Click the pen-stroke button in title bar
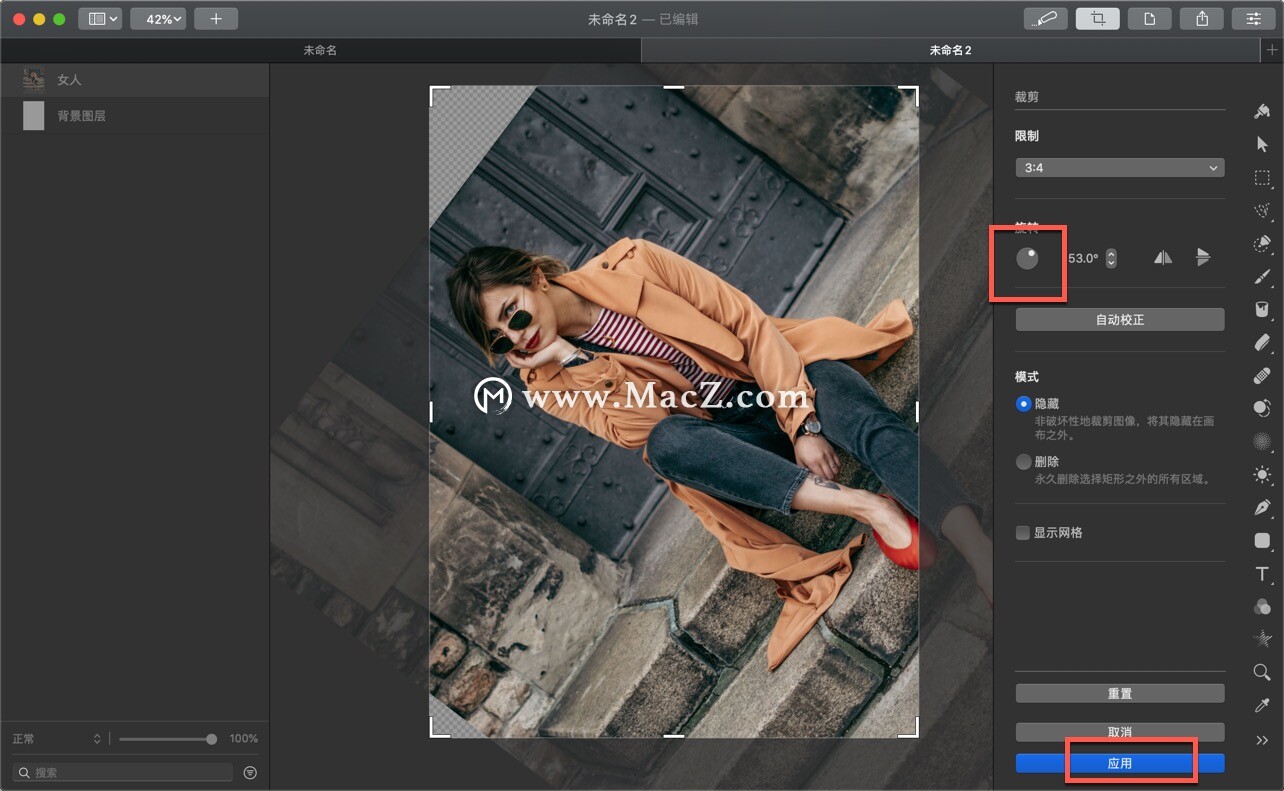This screenshot has width=1284, height=791. pos(1046,19)
